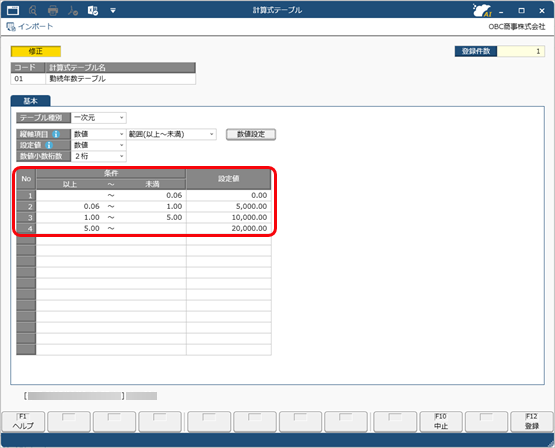Open the 範囲(以上～未満) dropdown

pyautogui.click(x=172, y=134)
